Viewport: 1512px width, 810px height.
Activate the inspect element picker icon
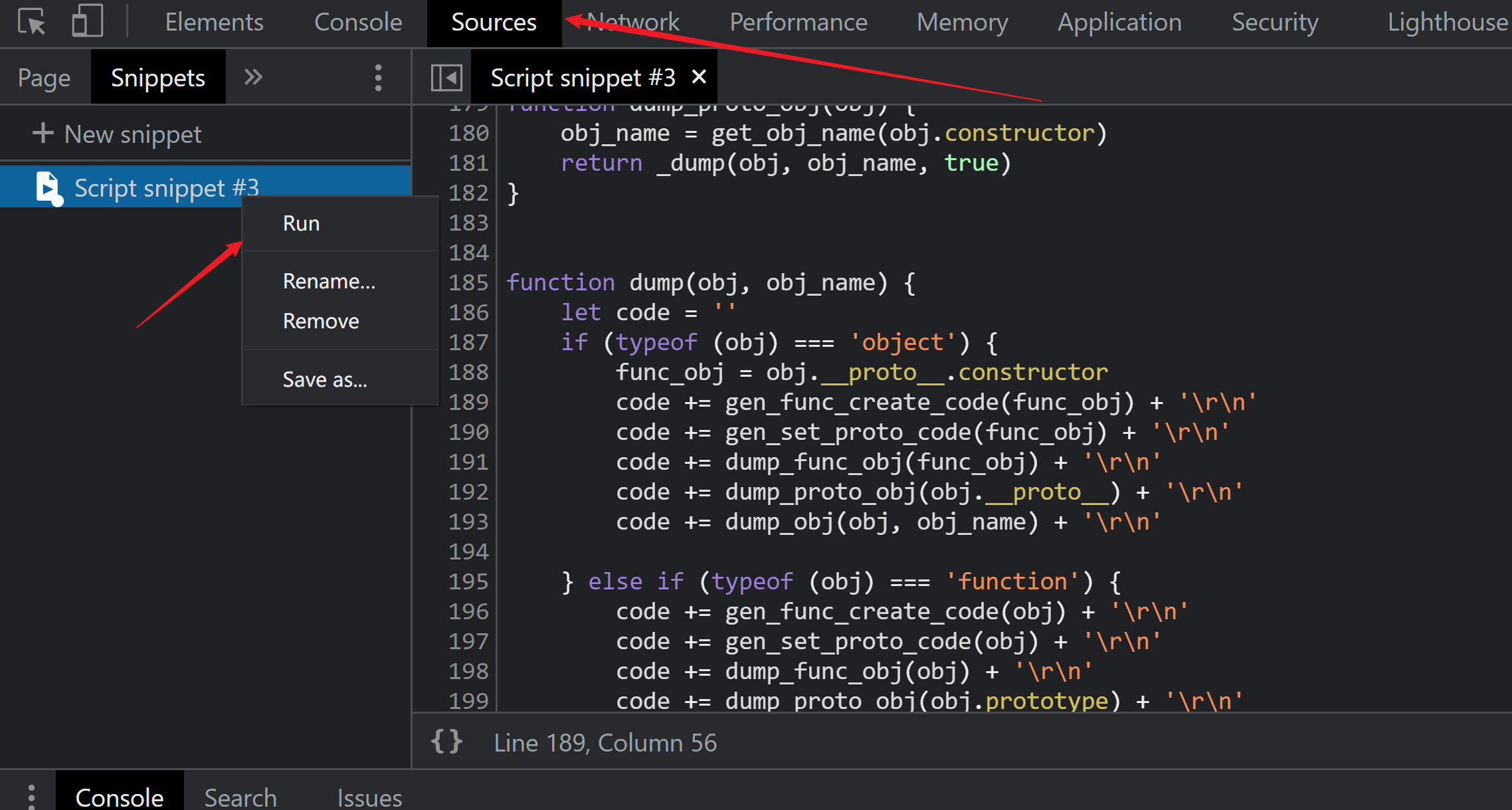(x=31, y=21)
